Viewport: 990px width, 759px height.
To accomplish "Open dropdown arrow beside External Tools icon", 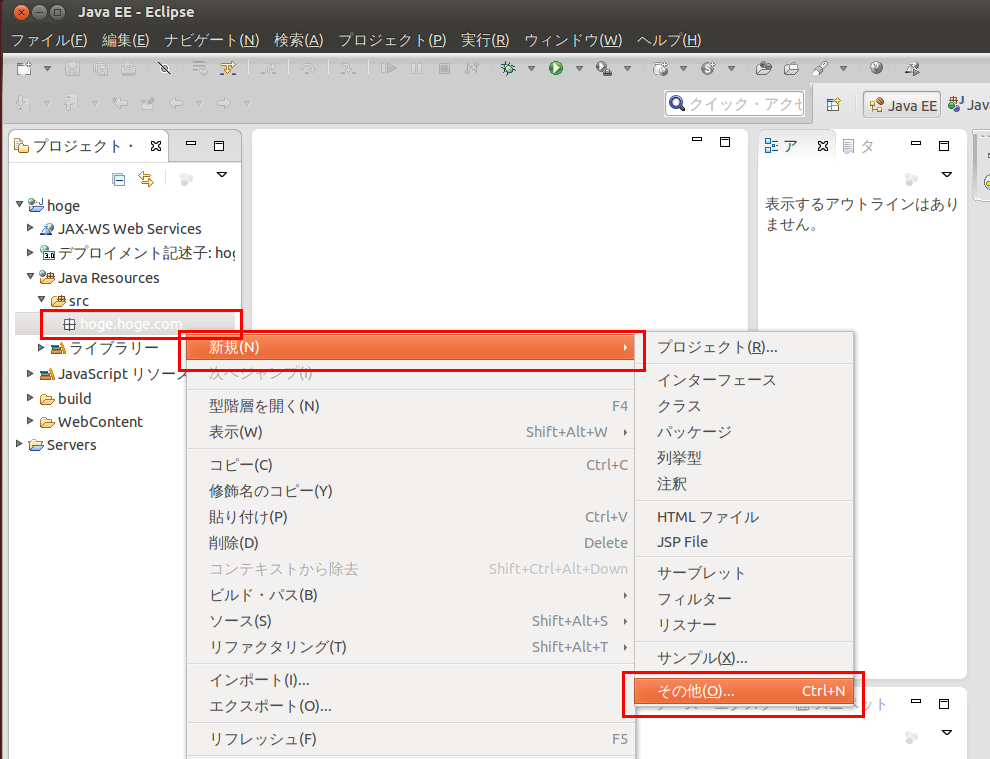I will [x=628, y=68].
